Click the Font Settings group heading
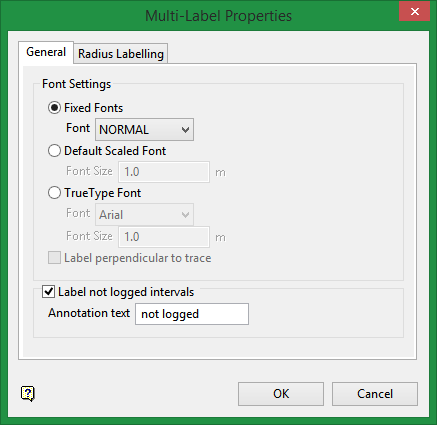The height and width of the screenshot is (425, 437). (76, 84)
